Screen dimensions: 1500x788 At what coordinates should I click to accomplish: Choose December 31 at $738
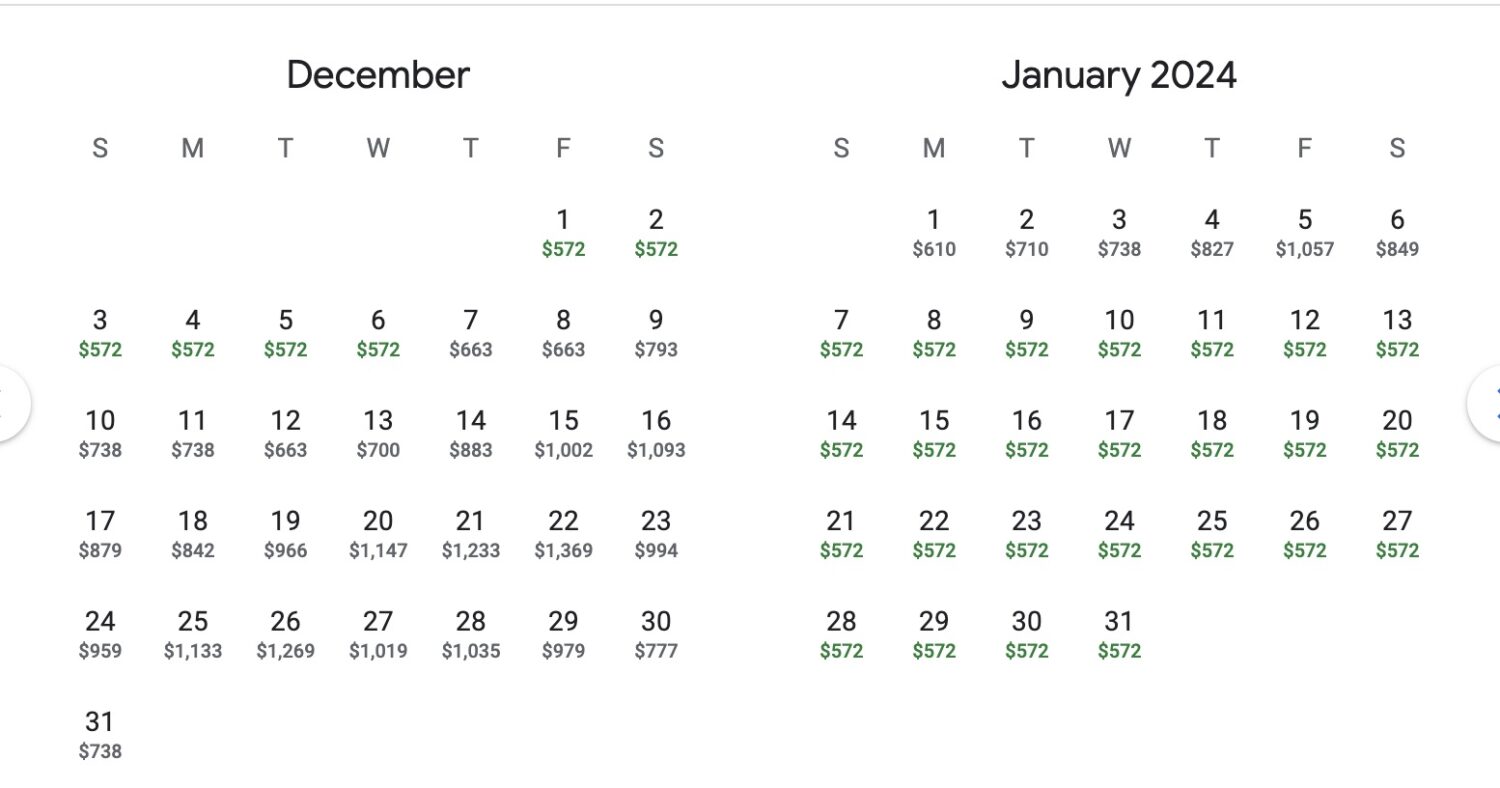(x=100, y=735)
